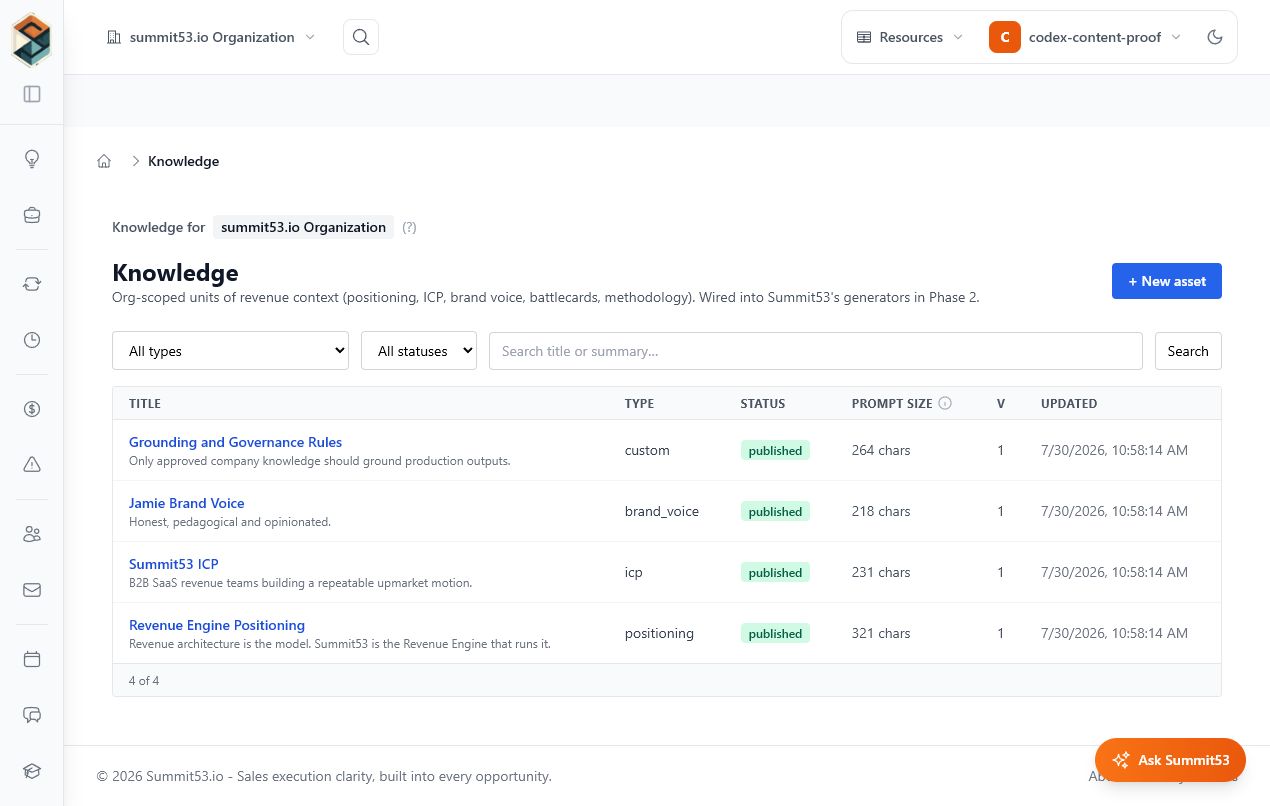Click the C avatar of codex-content-proof
This screenshot has width=1270, height=806.
click(x=1005, y=37)
